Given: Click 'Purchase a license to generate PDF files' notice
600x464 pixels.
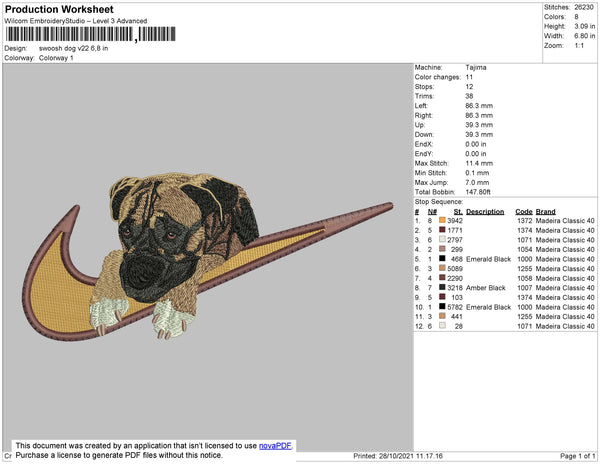Looking at the screenshot, I should click(119, 455).
